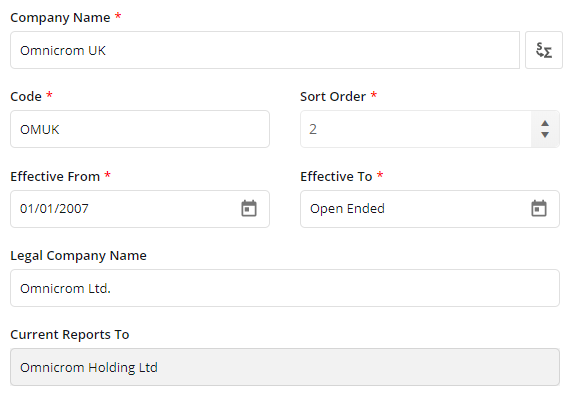
Task: Click the red asterisk beside Sort Order
Action: [374, 95]
